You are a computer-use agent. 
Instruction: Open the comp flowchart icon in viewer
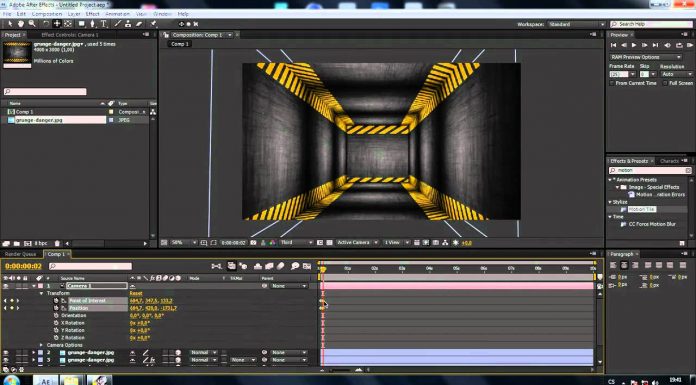(445, 242)
